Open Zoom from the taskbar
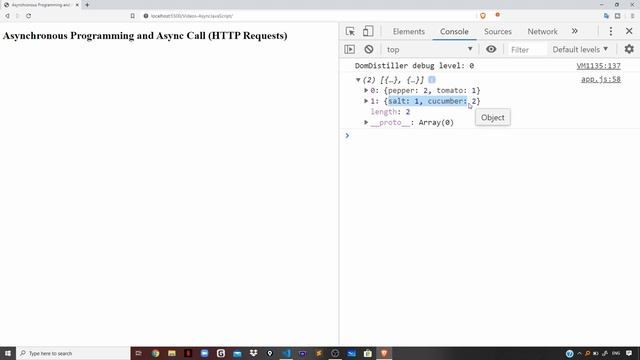The width and height of the screenshot is (640, 360). coord(204,353)
